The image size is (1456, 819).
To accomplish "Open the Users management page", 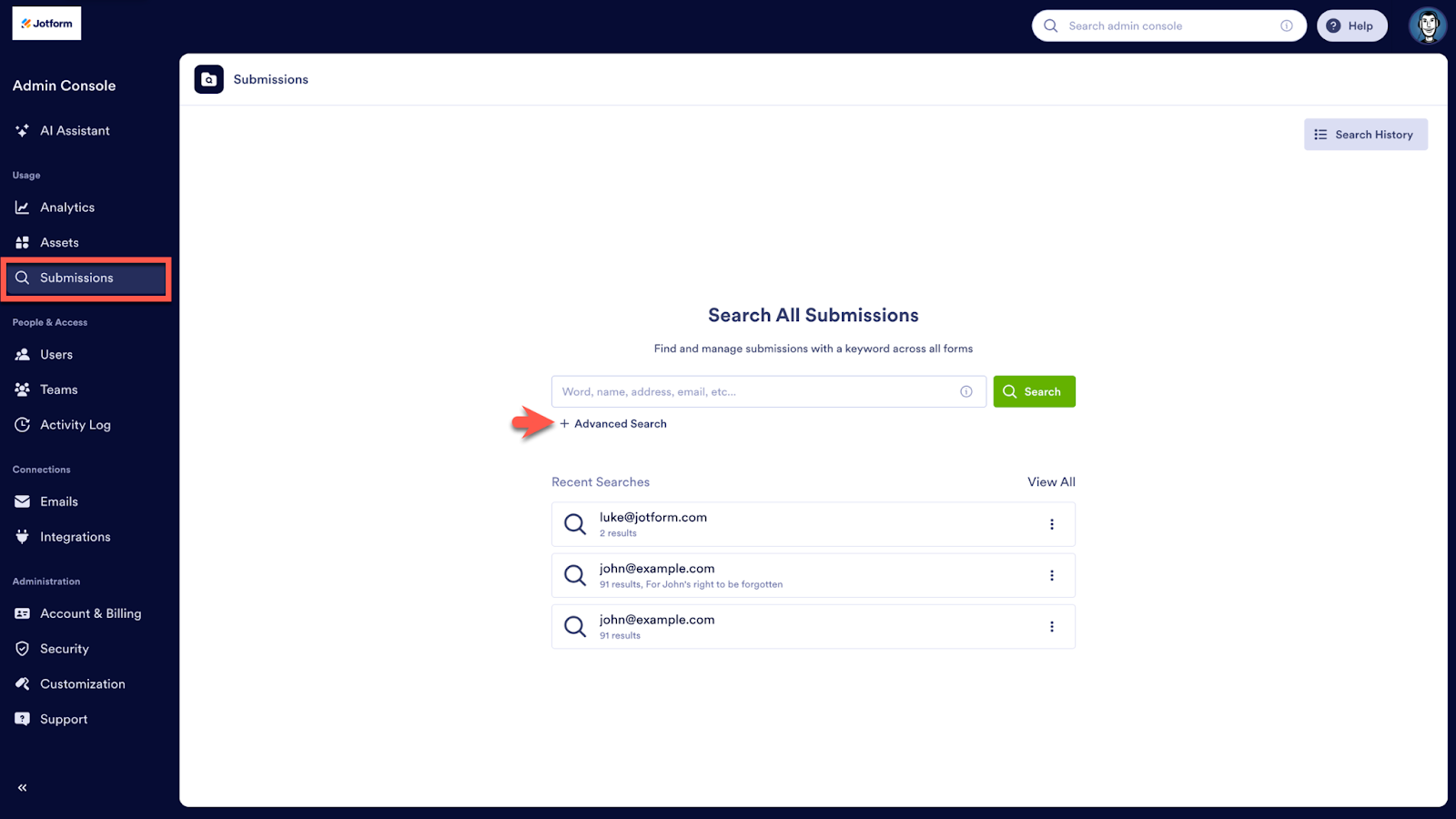I will [56, 354].
